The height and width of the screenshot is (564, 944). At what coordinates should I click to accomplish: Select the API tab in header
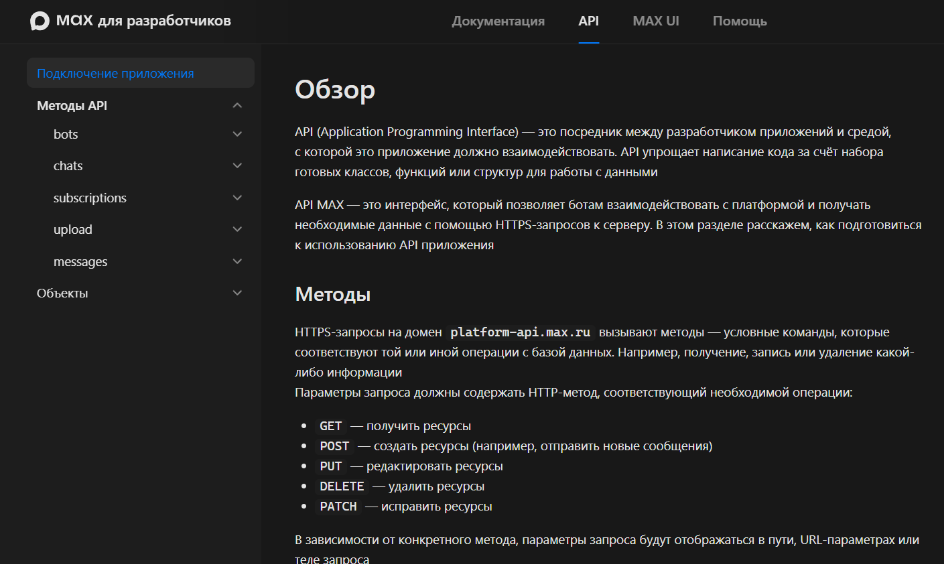pyautogui.click(x=588, y=21)
